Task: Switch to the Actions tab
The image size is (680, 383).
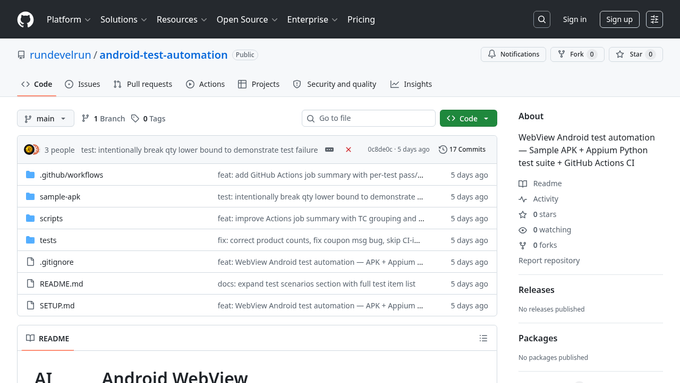Action: [x=205, y=84]
